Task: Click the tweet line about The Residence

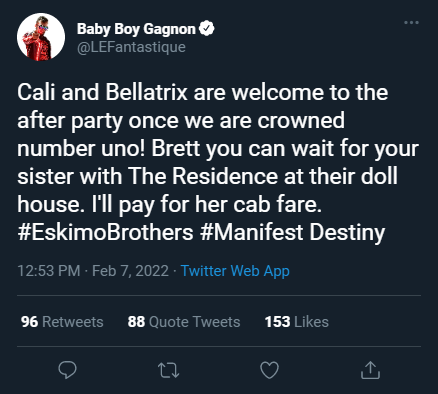Action: tap(207, 176)
